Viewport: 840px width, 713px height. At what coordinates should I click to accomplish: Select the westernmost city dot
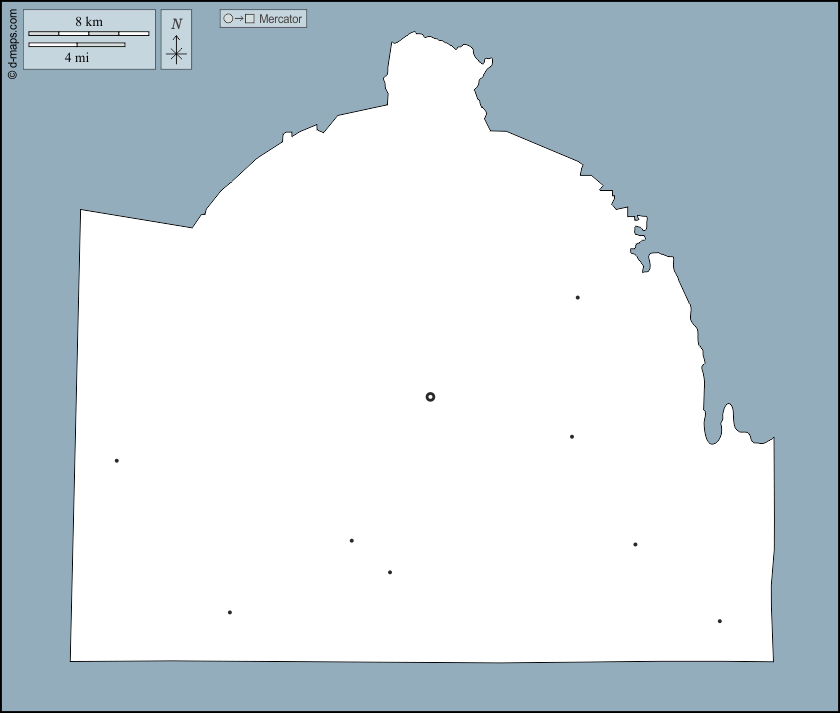pyautogui.click(x=117, y=461)
